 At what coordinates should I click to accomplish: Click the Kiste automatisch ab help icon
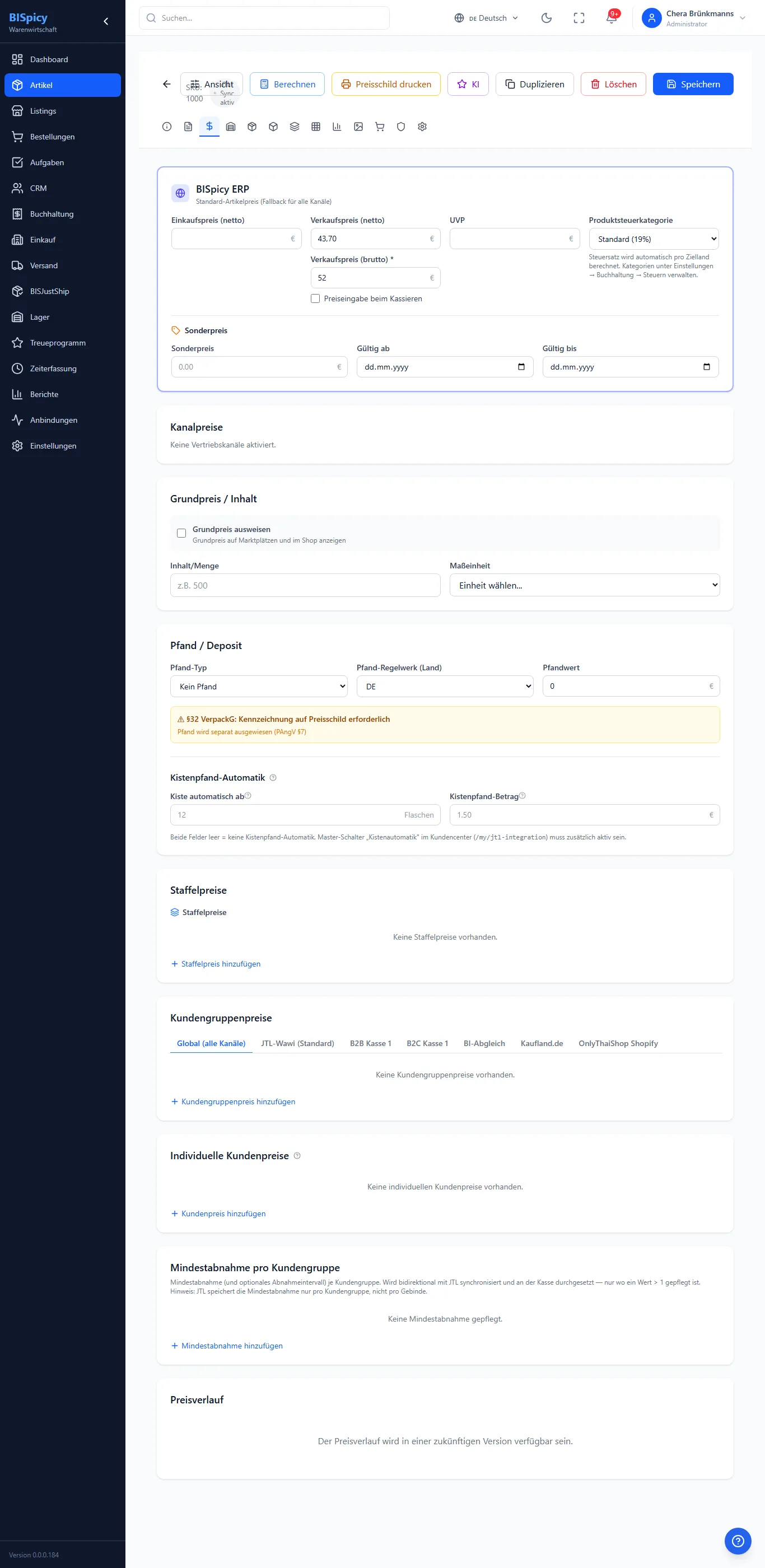248,796
